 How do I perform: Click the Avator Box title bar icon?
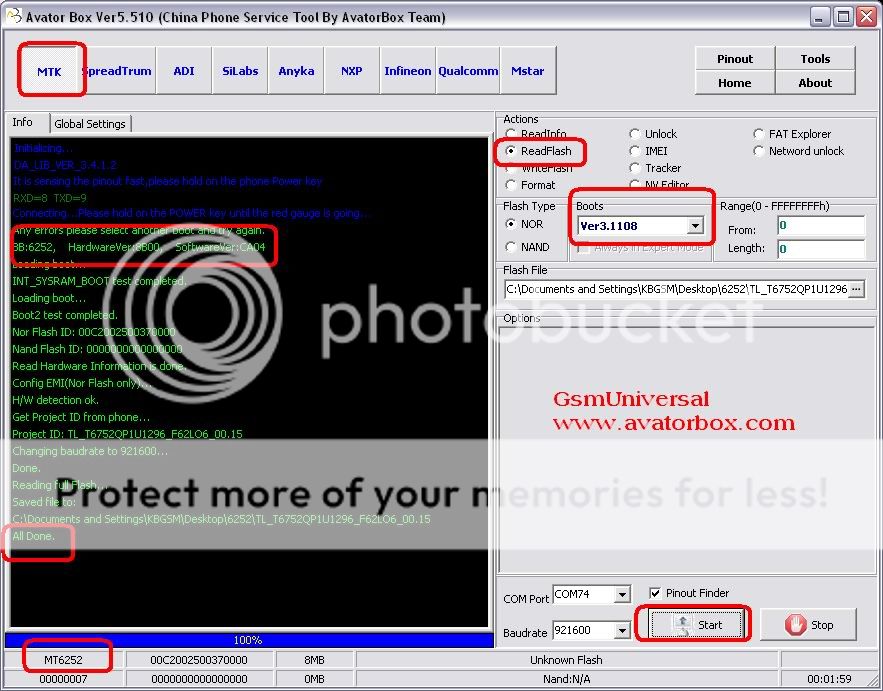[x=14, y=16]
